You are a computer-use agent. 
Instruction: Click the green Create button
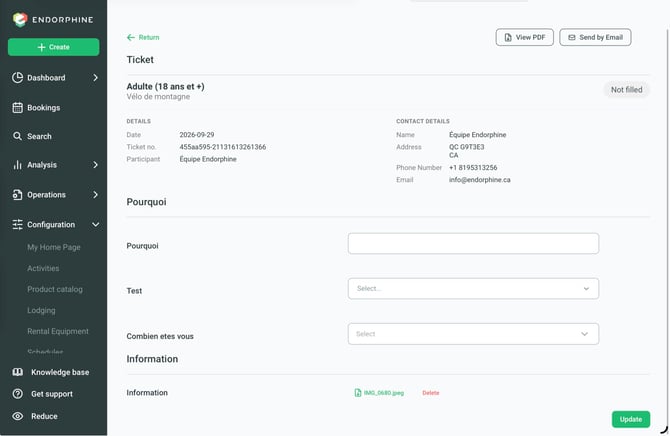(x=53, y=47)
